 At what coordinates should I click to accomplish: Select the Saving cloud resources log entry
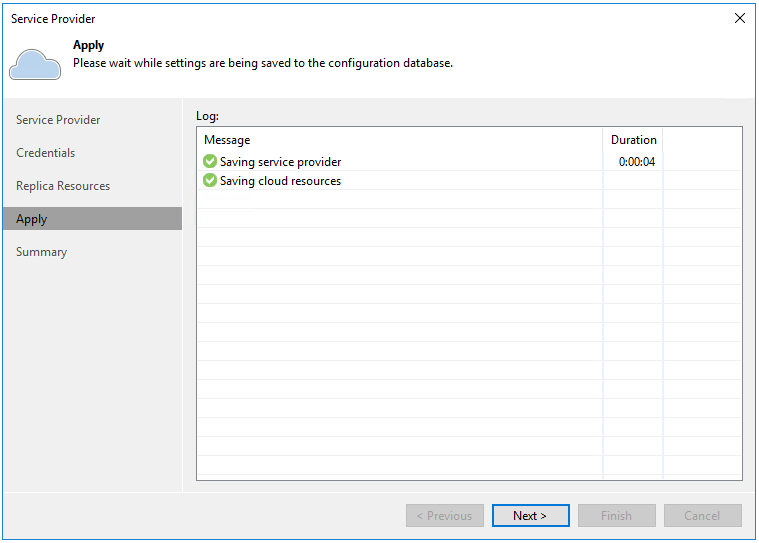(281, 181)
